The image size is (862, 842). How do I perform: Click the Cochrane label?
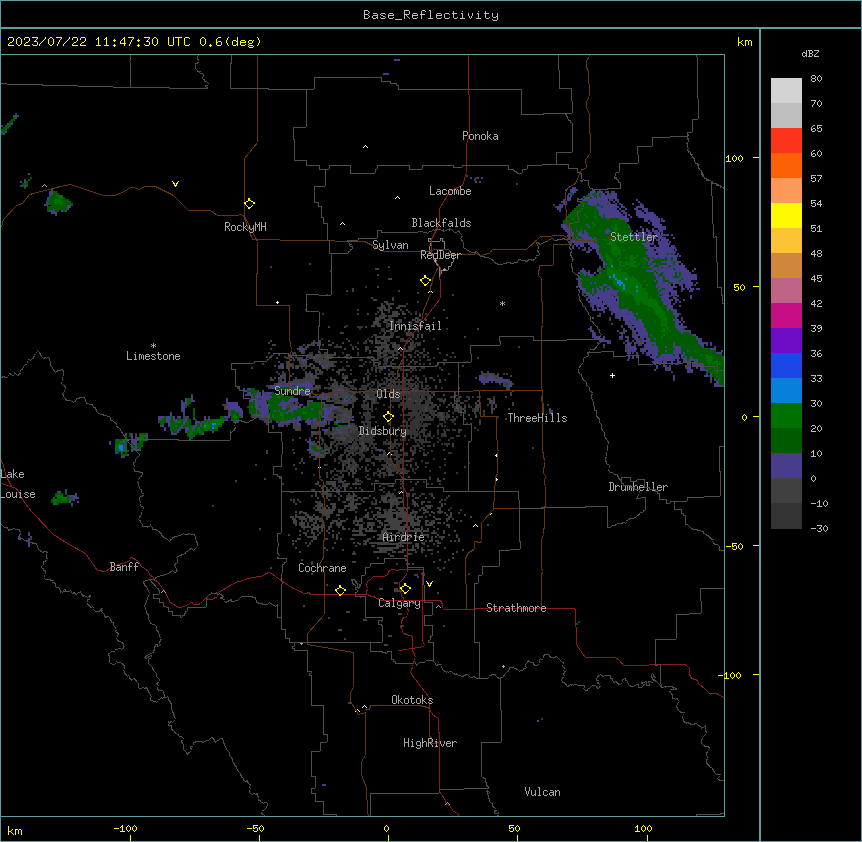pos(322,568)
